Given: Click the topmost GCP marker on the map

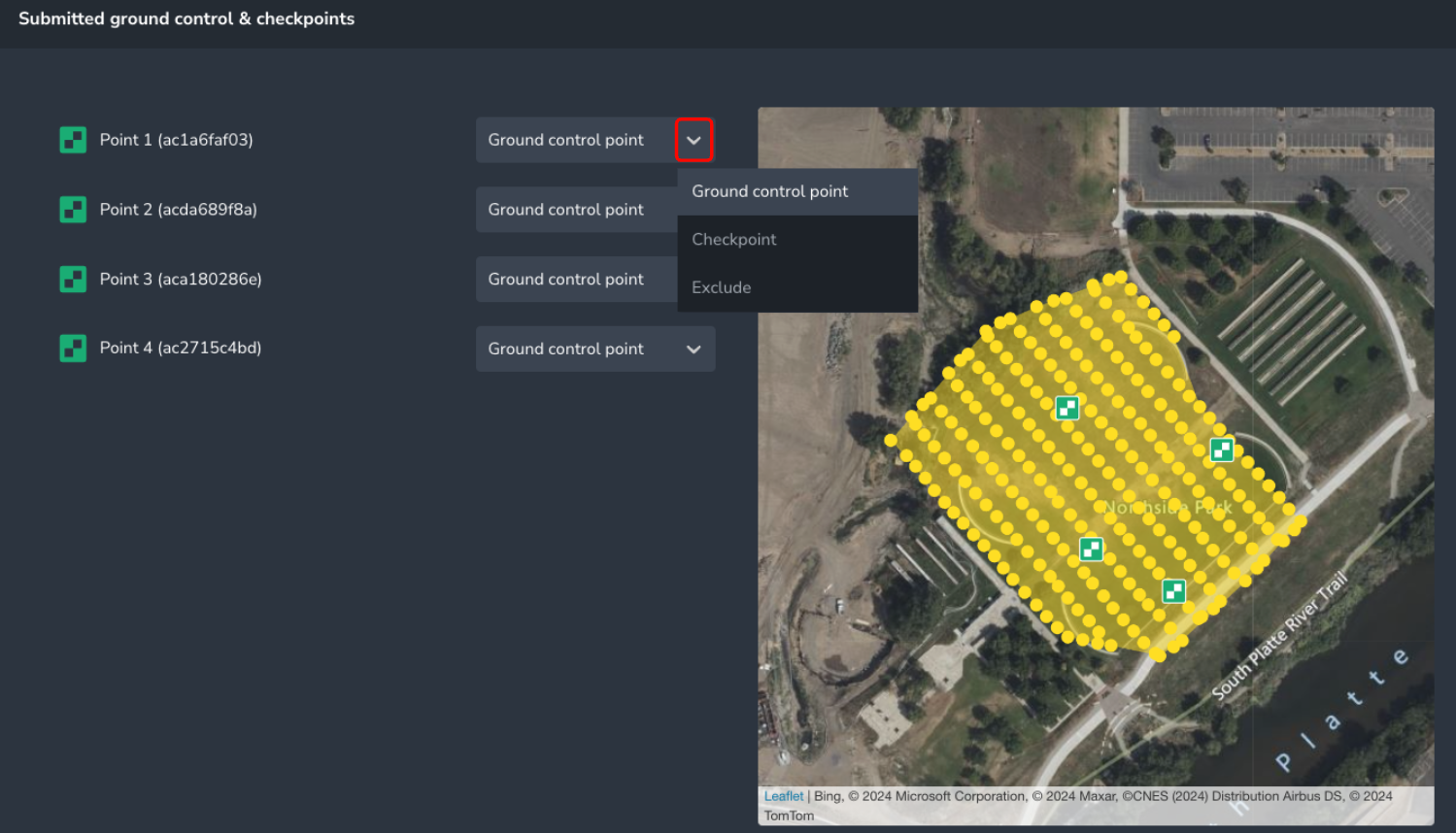Looking at the screenshot, I should pos(1067,409).
